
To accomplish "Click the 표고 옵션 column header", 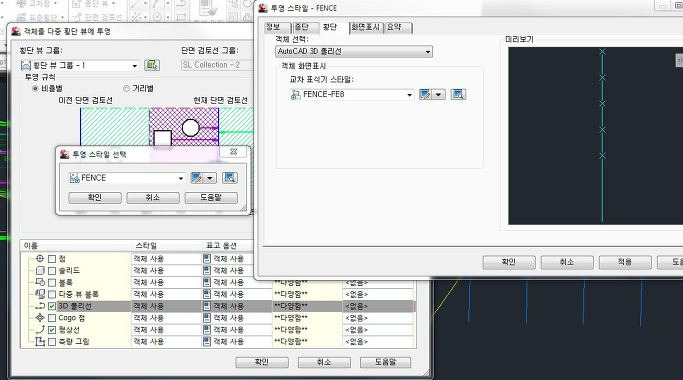I will (227, 246).
